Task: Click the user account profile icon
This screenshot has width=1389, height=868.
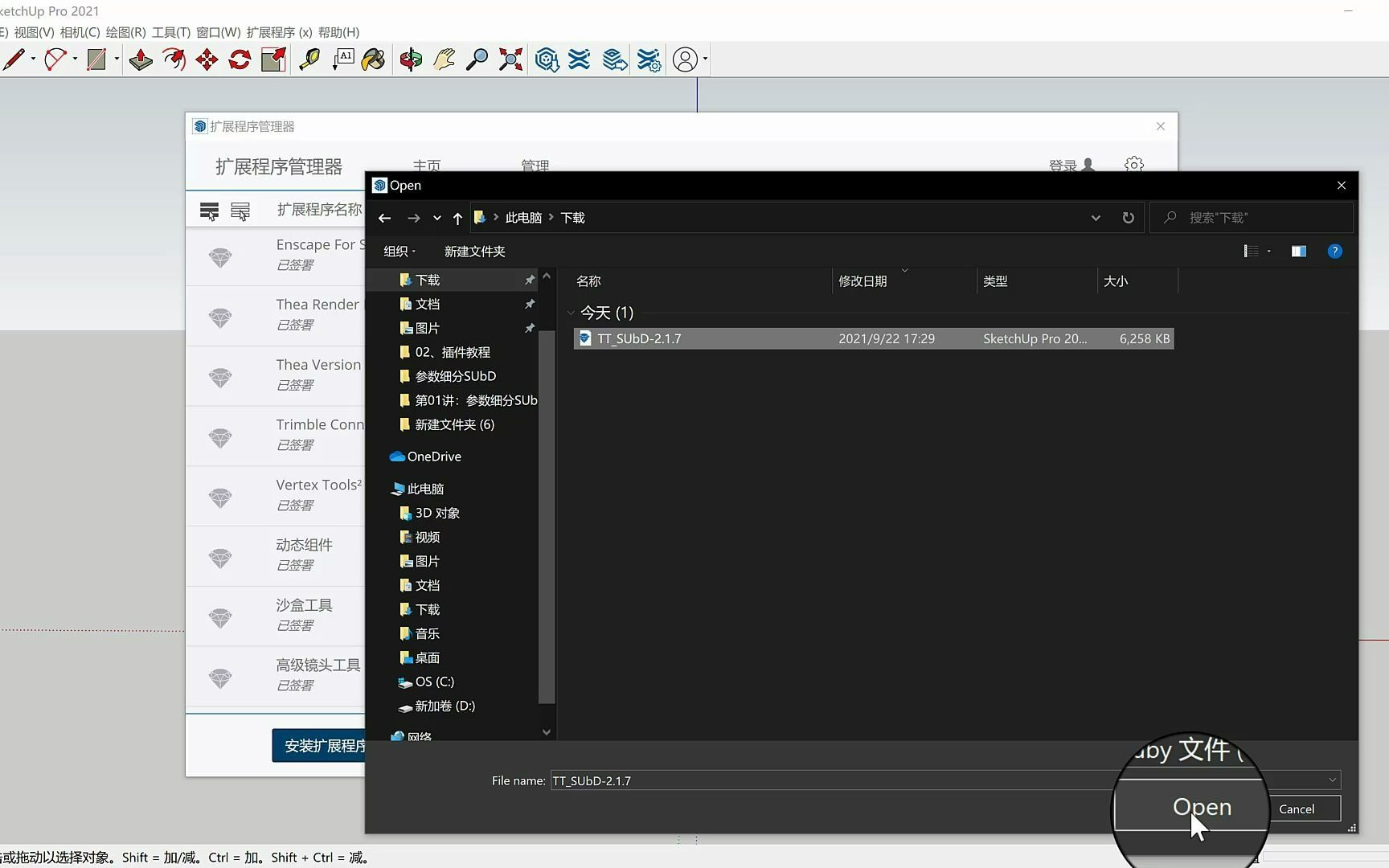Action: 685,59
